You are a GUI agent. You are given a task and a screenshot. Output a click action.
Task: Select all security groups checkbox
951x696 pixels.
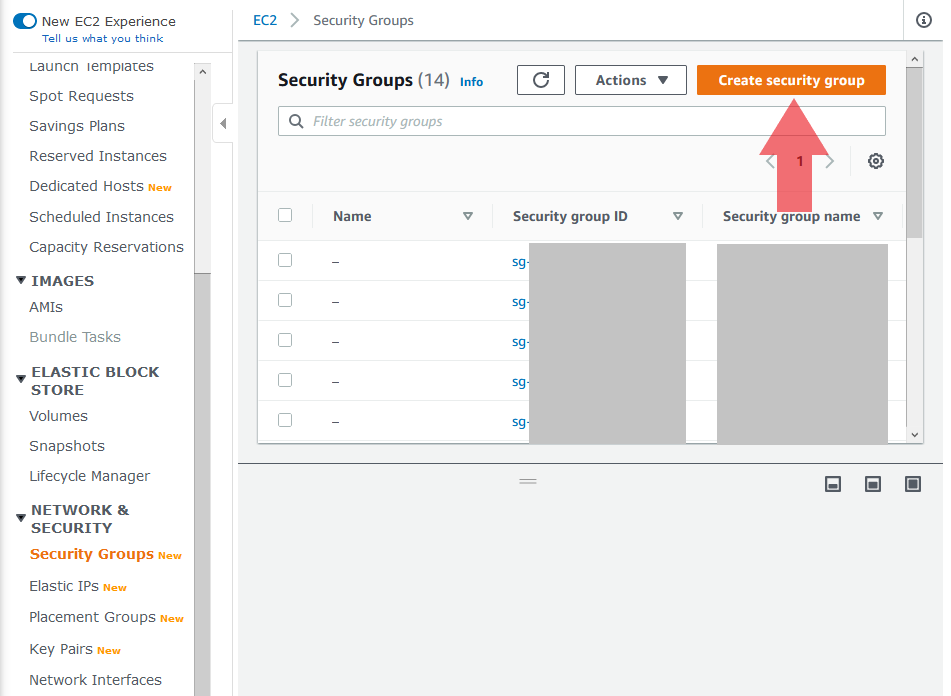(285, 215)
